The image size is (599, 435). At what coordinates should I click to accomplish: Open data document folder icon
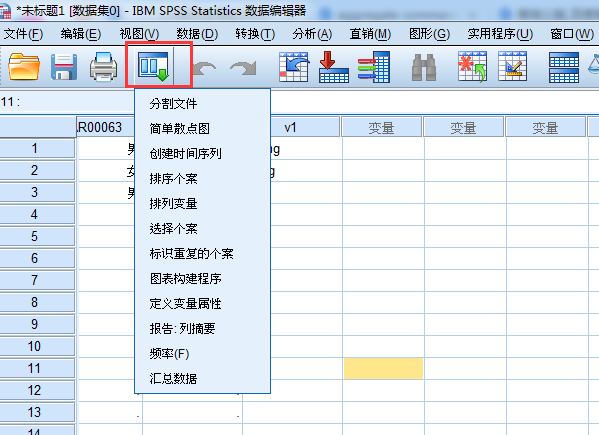pos(24,67)
